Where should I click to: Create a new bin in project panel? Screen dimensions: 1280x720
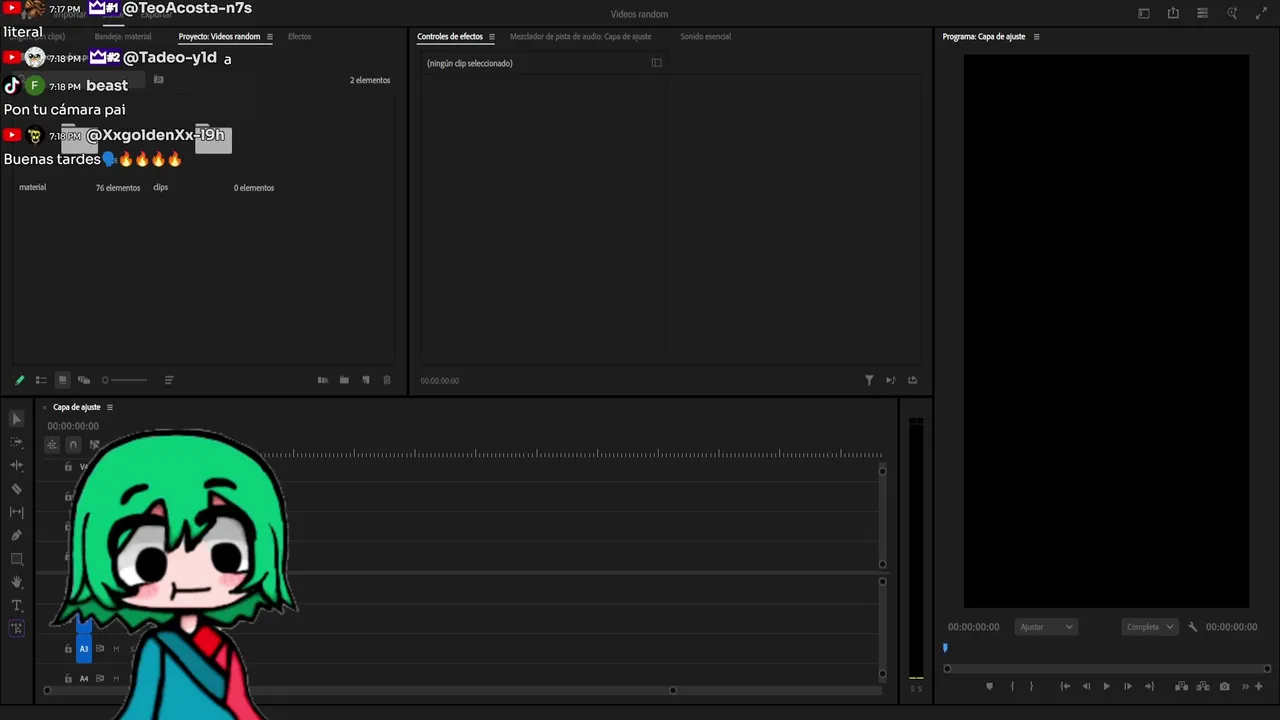tap(344, 380)
